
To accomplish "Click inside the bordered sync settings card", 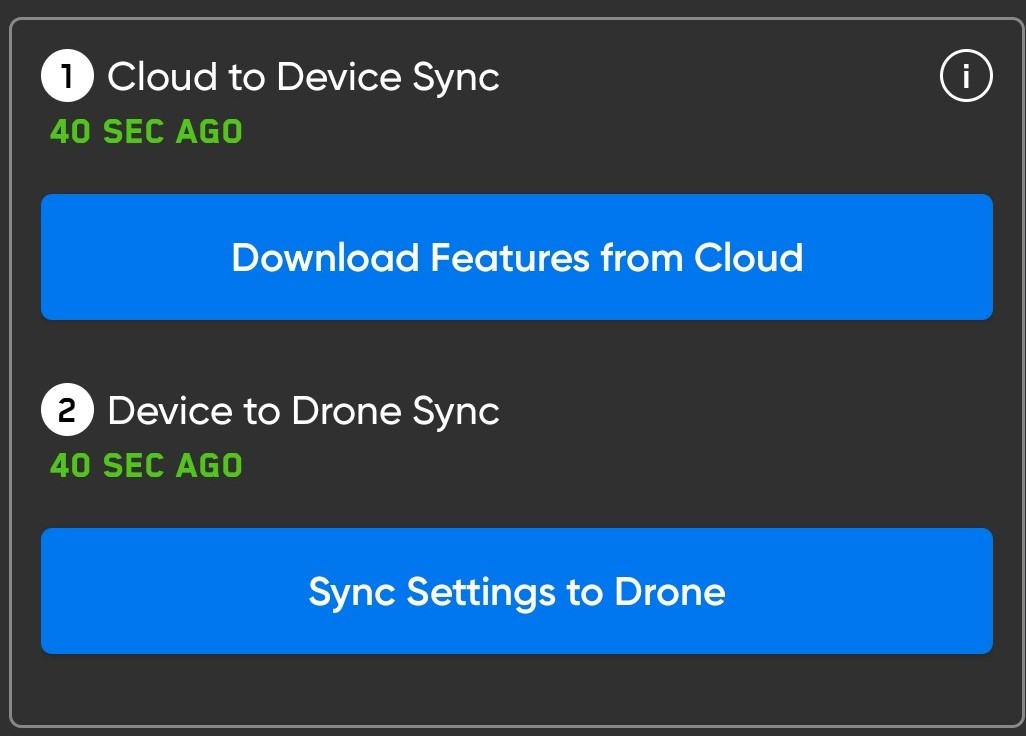I will pos(516,690).
